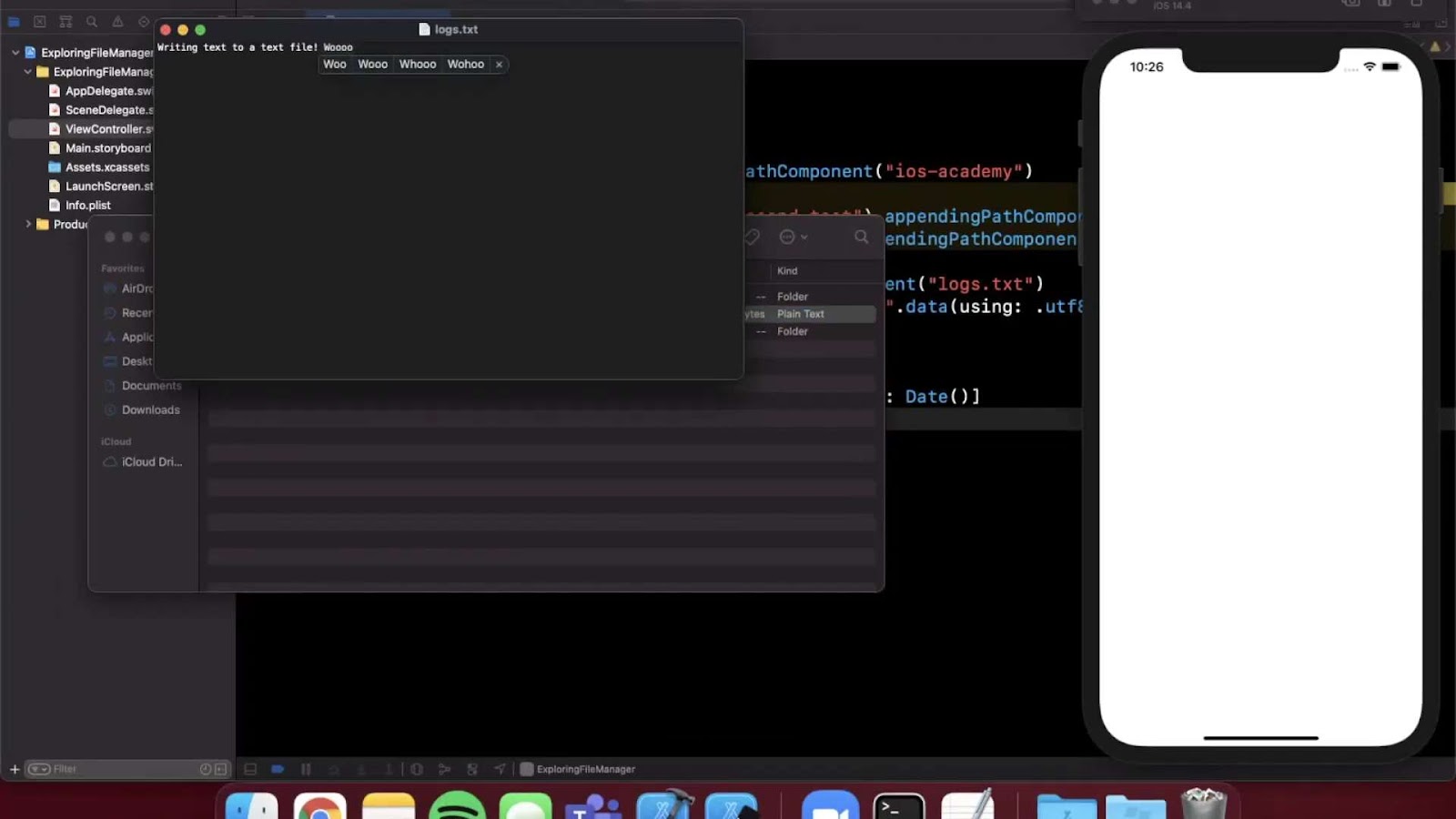
Task: Open the source control navigator icon
Action: (39, 21)
